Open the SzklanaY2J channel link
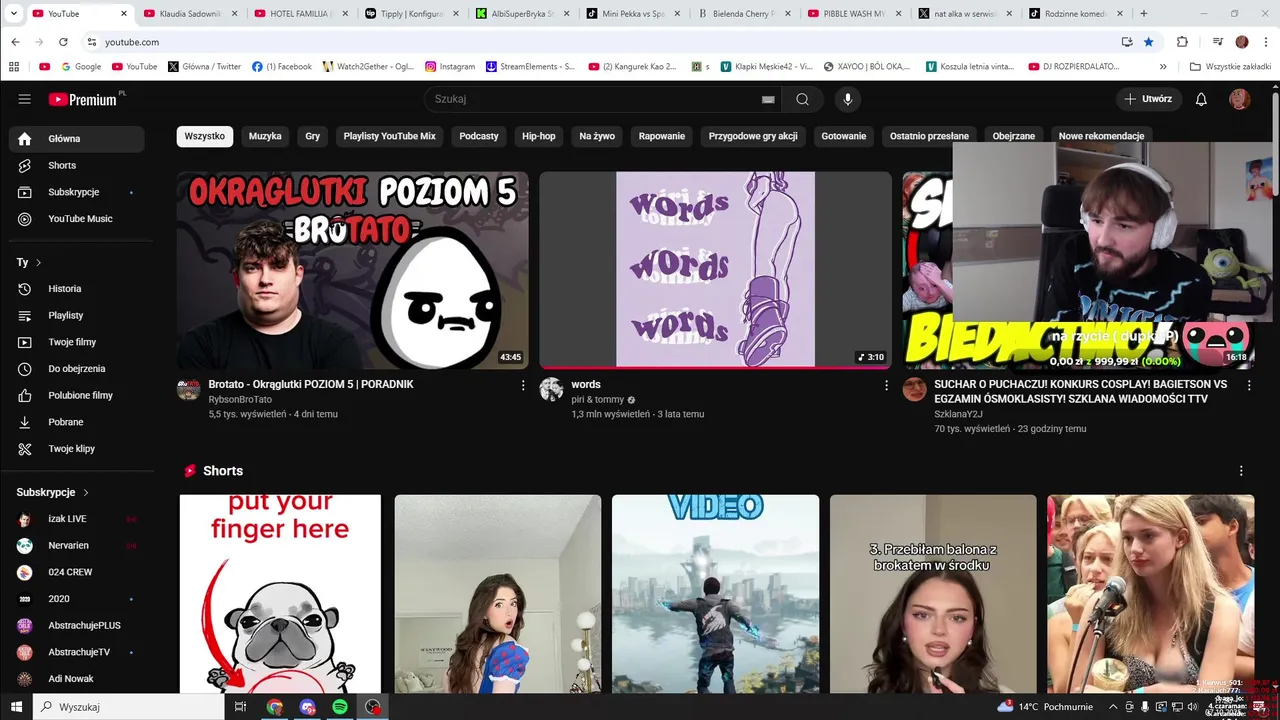The height and width of the screenshot is (720, 1280). click(x=958, y=414)
